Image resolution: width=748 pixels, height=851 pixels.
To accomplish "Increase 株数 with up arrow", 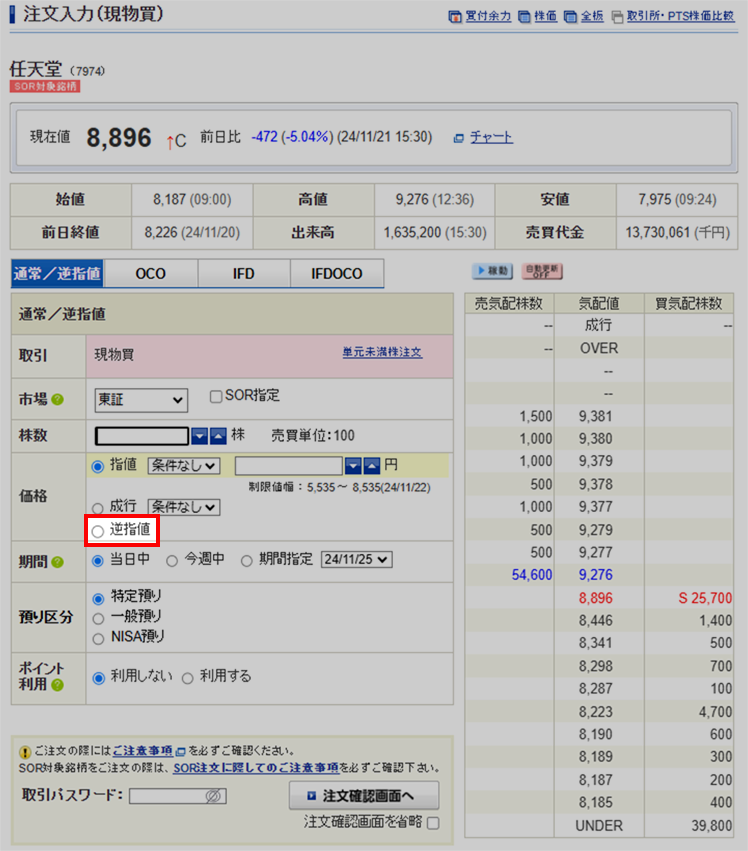I will click(x=218, y=436).
